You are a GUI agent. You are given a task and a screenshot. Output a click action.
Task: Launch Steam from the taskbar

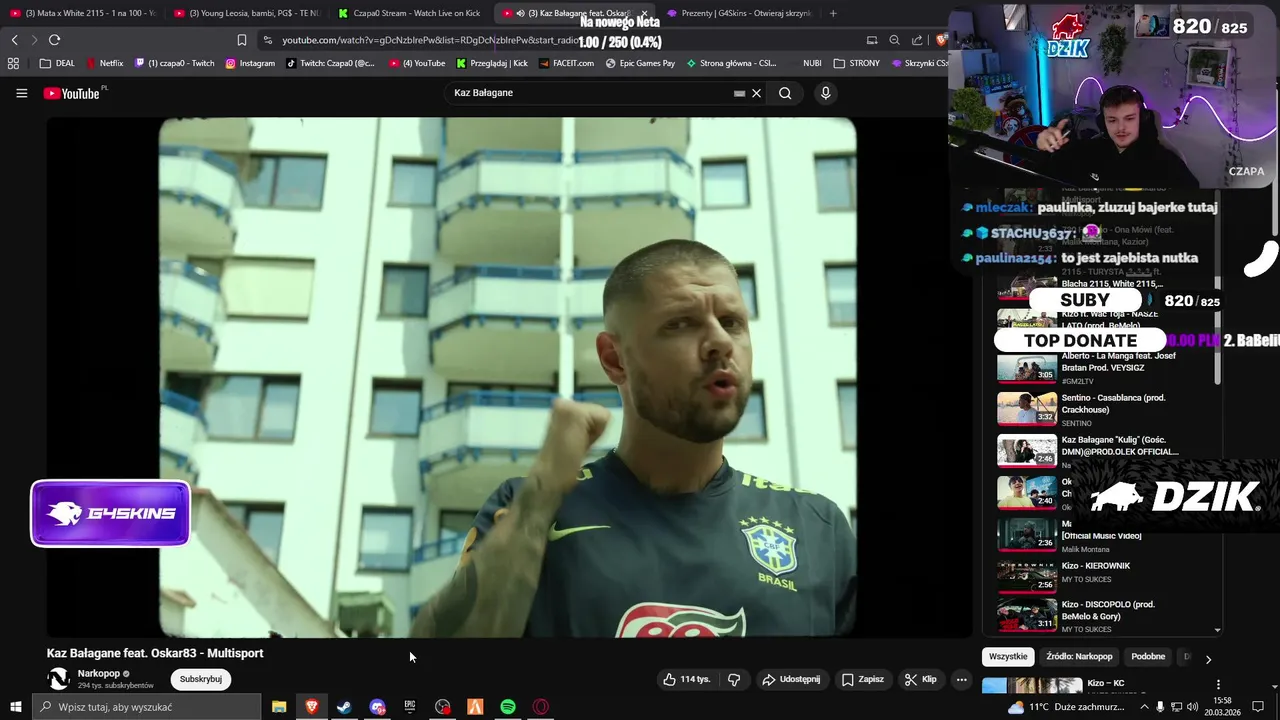coord(344,707)
